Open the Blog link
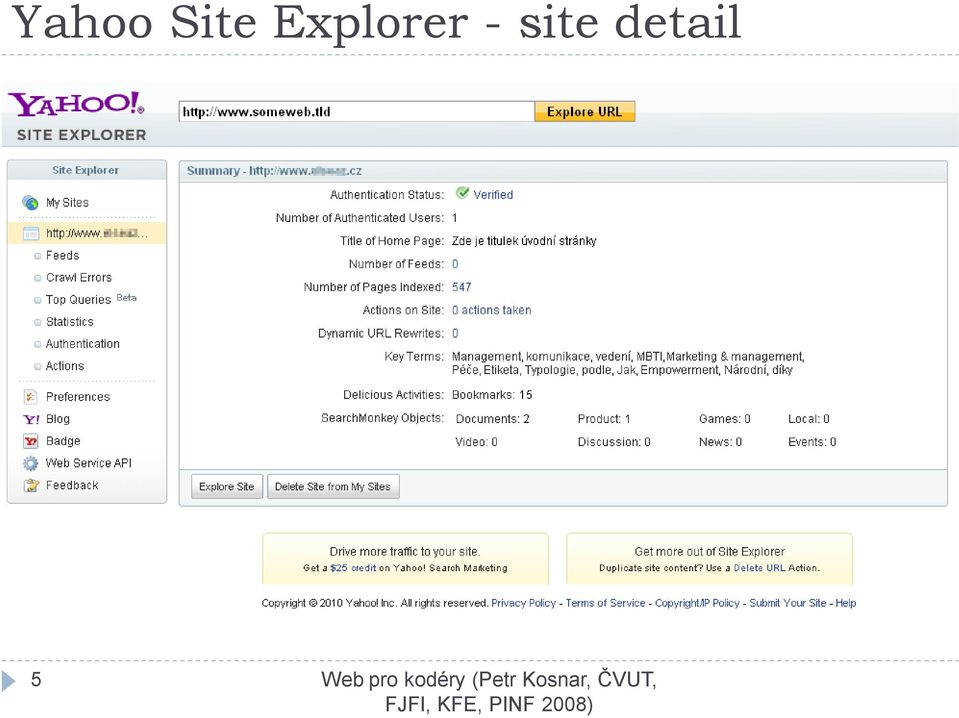 pos(57,419)
